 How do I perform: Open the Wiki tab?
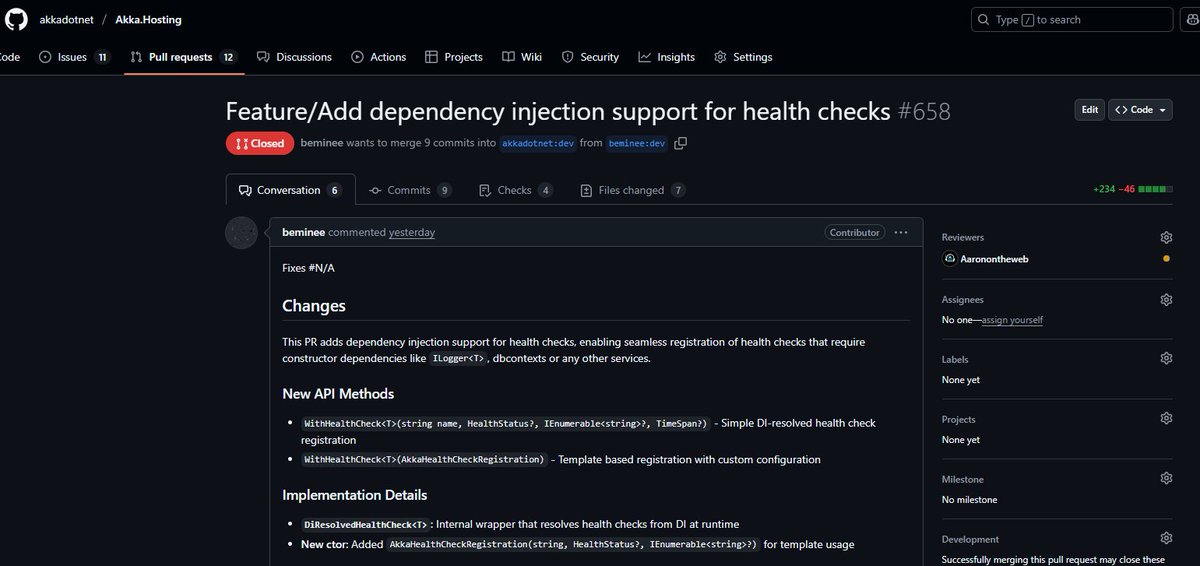coord(522,57)
